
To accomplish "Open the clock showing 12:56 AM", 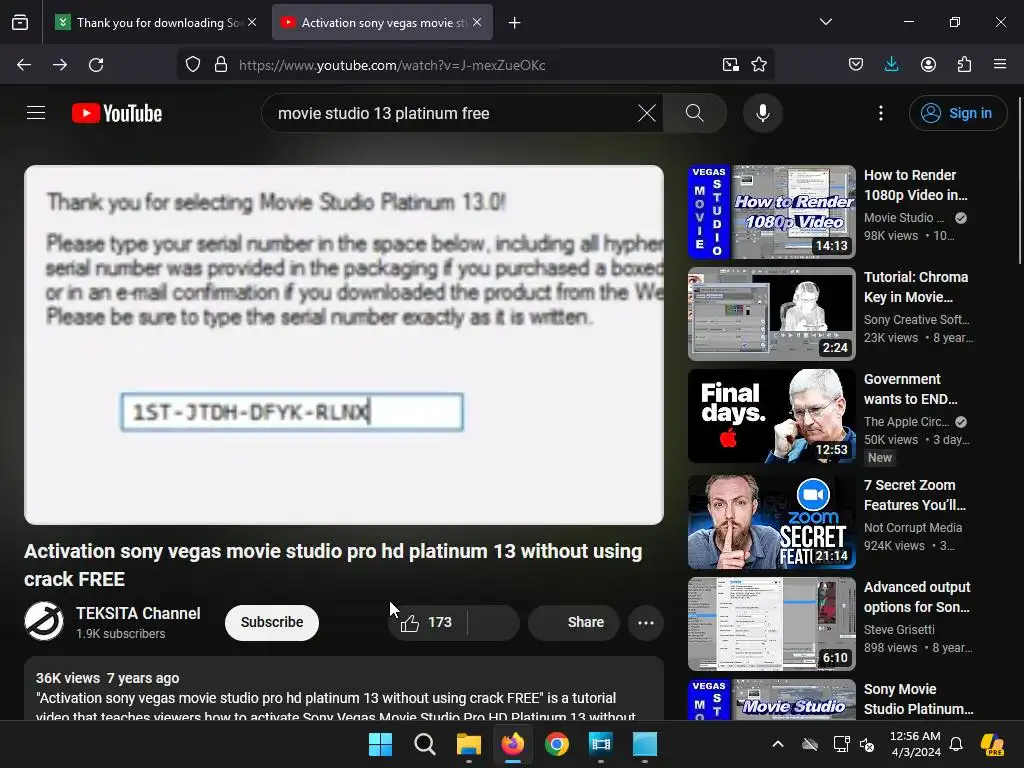I will [x=915, y=744].
